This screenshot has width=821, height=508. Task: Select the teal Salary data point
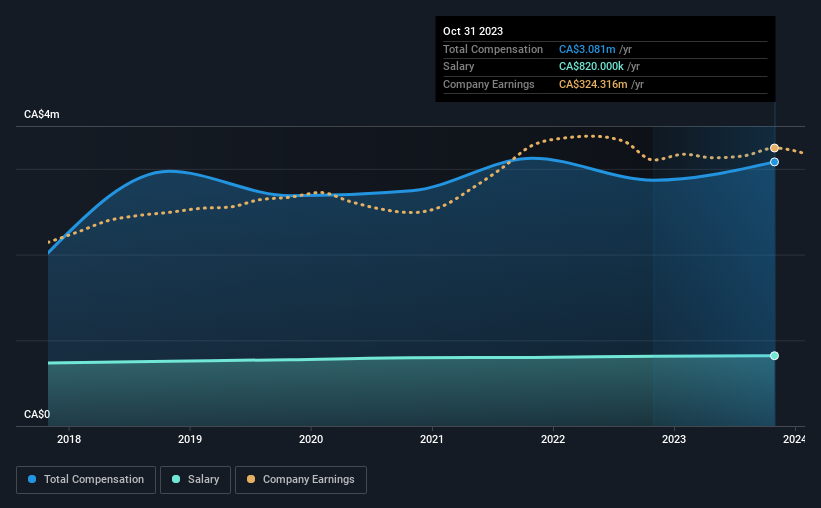pyautogui.click(x=774, y=356)
